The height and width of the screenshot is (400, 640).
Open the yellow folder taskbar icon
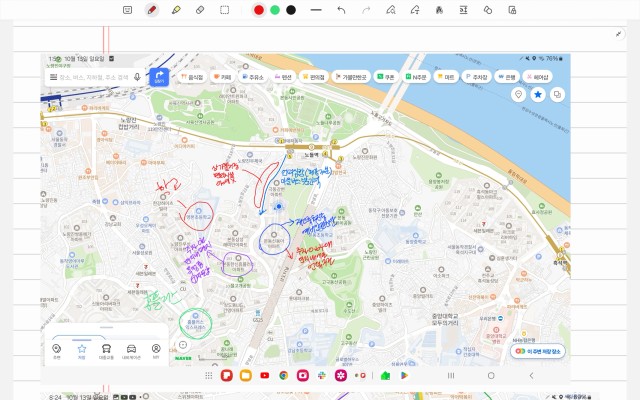(x=246, y=376)
